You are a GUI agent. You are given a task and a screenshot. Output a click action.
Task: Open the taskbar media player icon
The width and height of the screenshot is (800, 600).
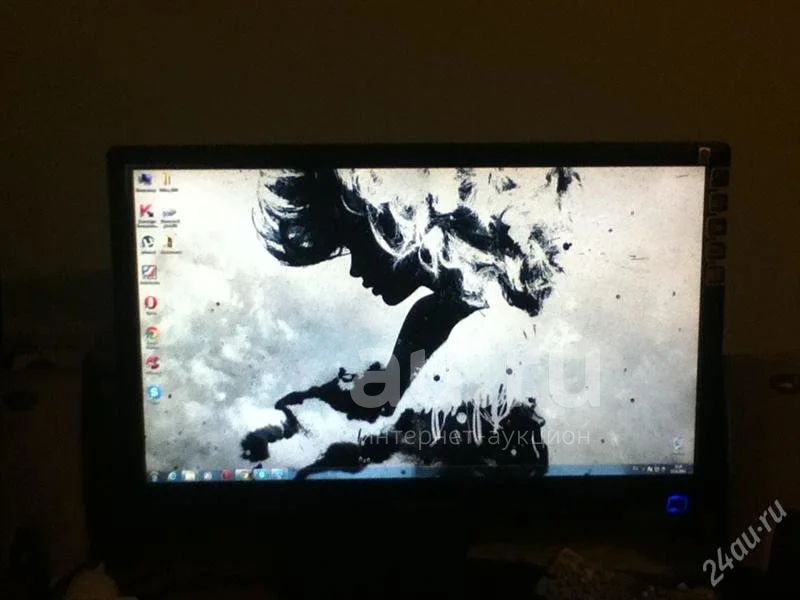click(x=208, y=476)
